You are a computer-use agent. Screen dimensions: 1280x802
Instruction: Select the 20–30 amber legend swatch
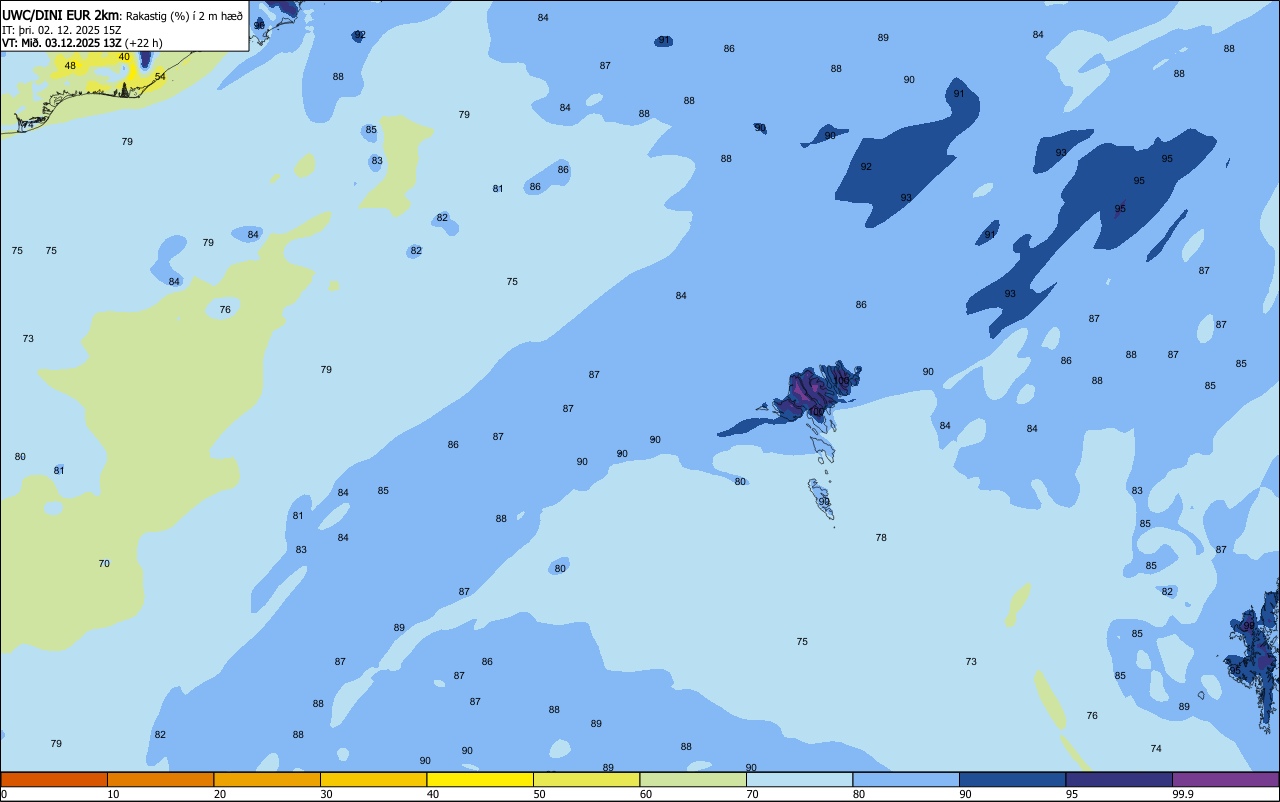coord(267,779)
